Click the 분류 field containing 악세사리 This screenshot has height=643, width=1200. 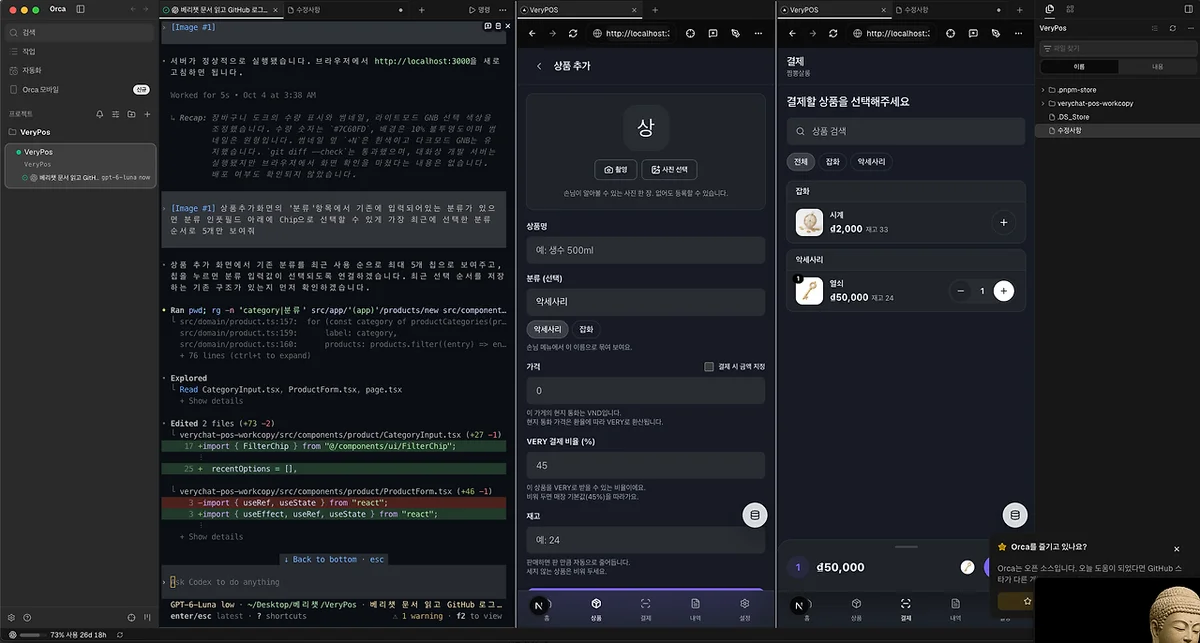click(x=646, y=300)
